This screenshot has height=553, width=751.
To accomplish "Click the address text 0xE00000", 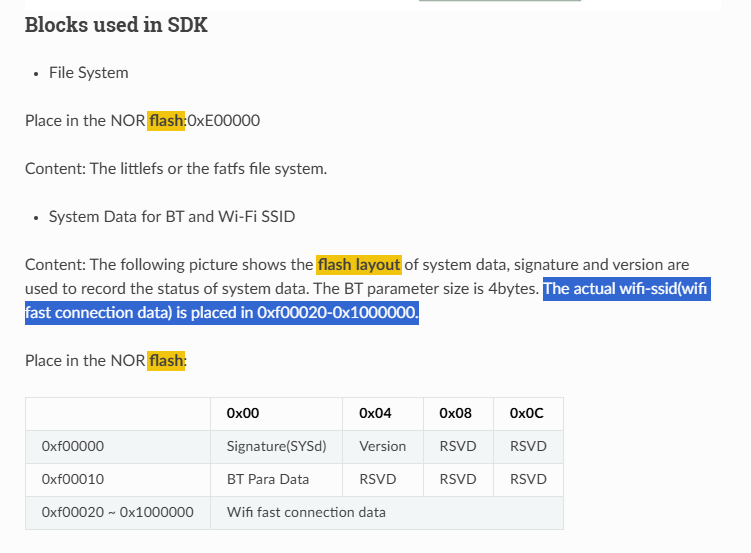I will click(x=224, y=121).
